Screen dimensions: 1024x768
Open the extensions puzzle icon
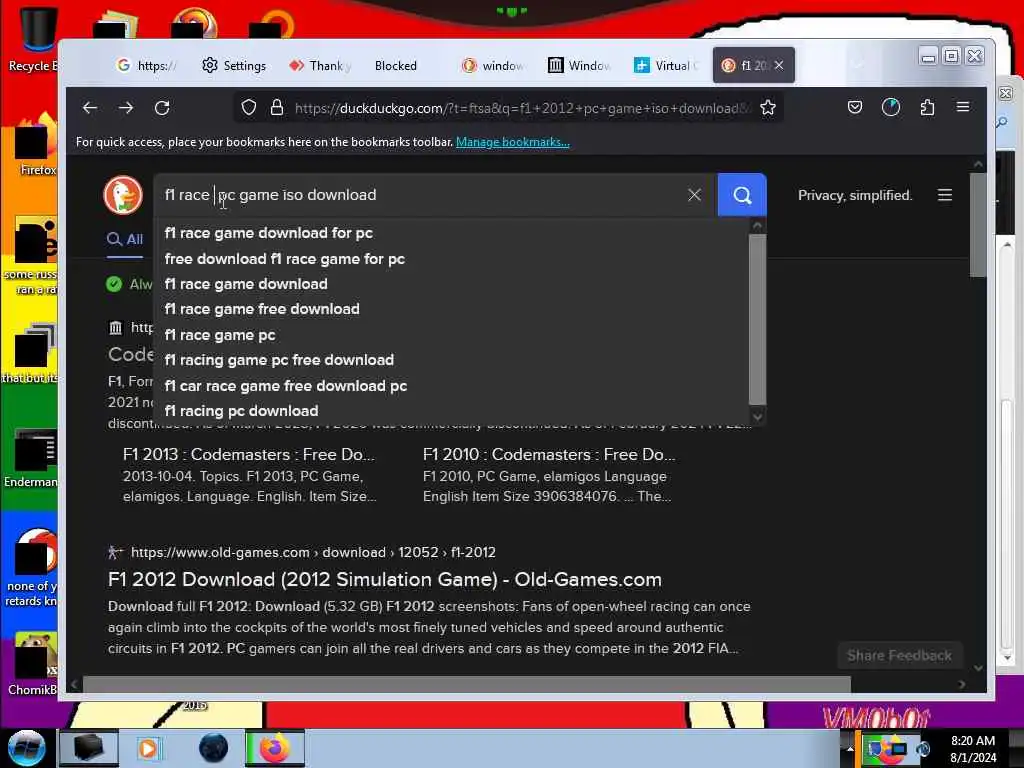pyautogui.click(x=927, y=107)
